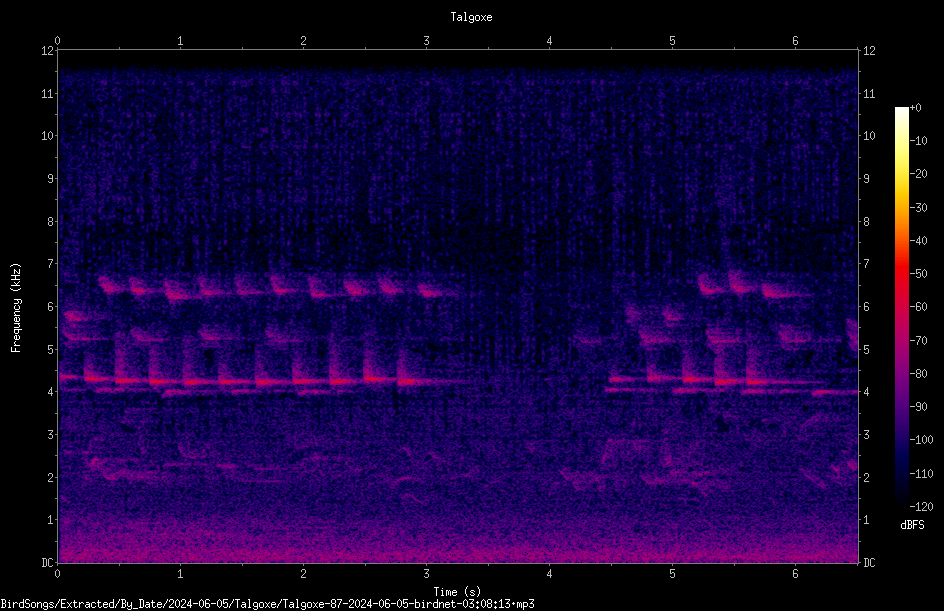Click the first bright call note near 4.3 kHz
The image size is (944, 611).
click(68, 377)
